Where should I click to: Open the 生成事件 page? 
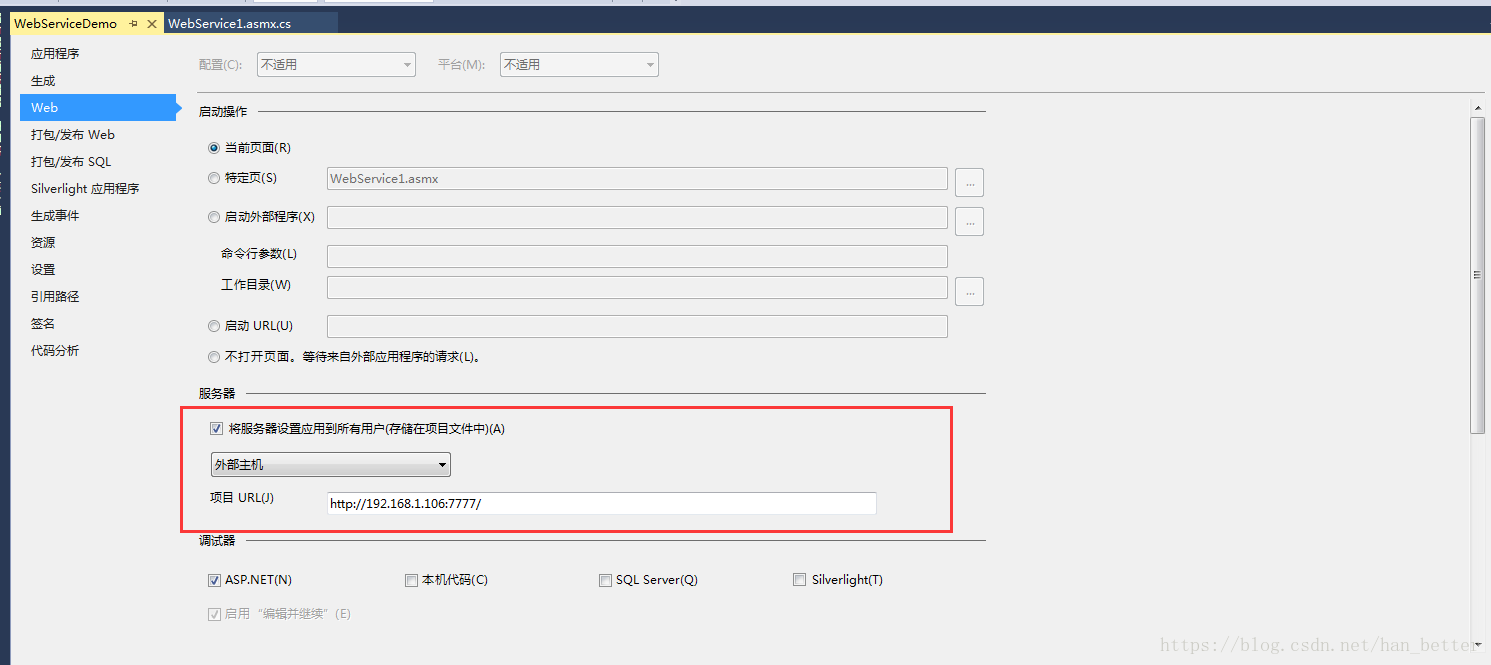pyautogui.click(x=55, y=215)
